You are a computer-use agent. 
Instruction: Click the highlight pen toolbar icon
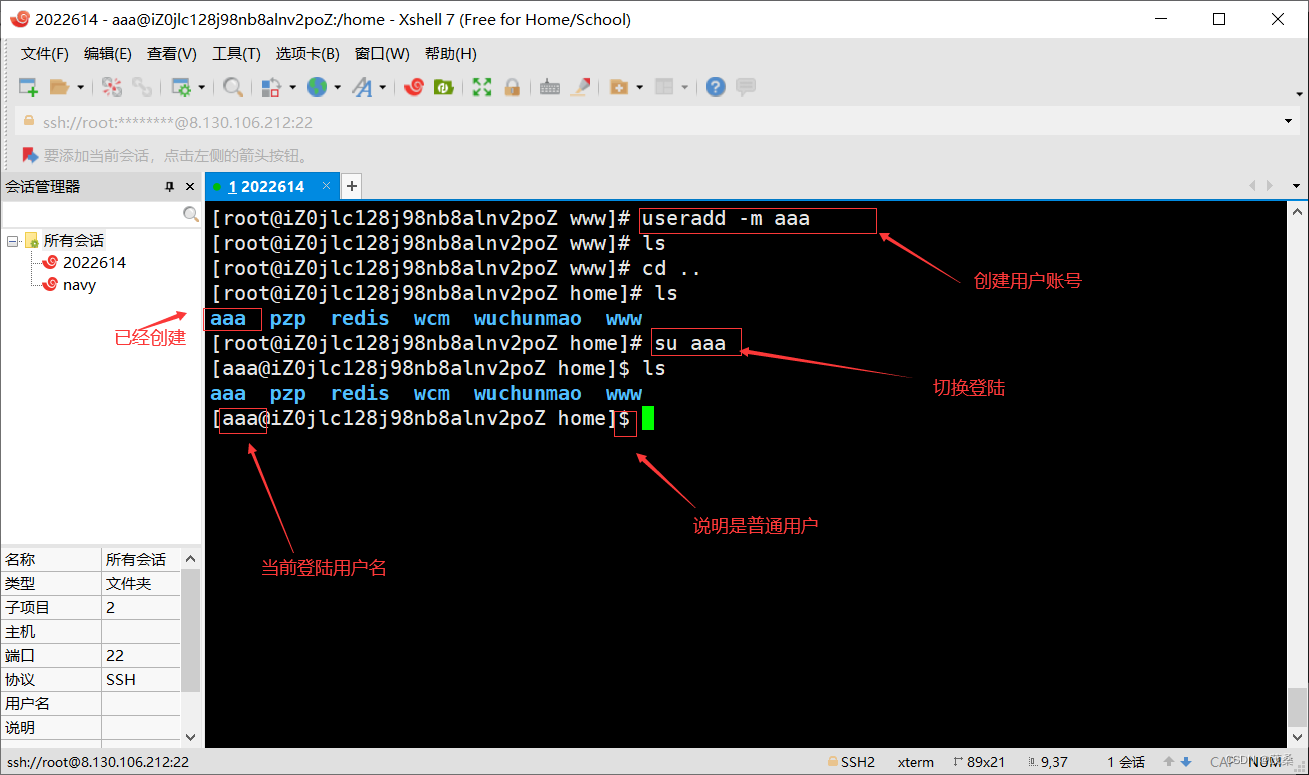click(x=580, y=87)
